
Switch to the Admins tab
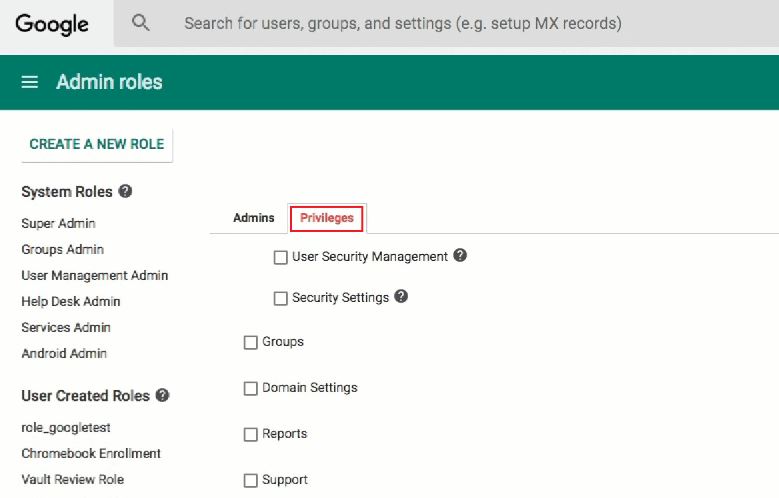[x=254, y=218]
